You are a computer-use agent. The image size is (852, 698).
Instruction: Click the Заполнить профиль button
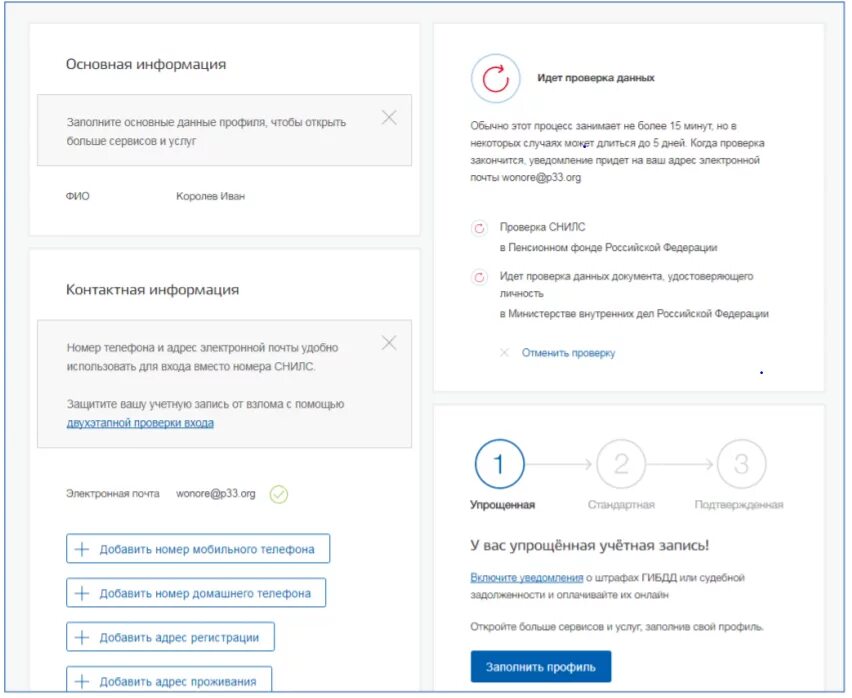pyautogui.click(x=541, y=666)
